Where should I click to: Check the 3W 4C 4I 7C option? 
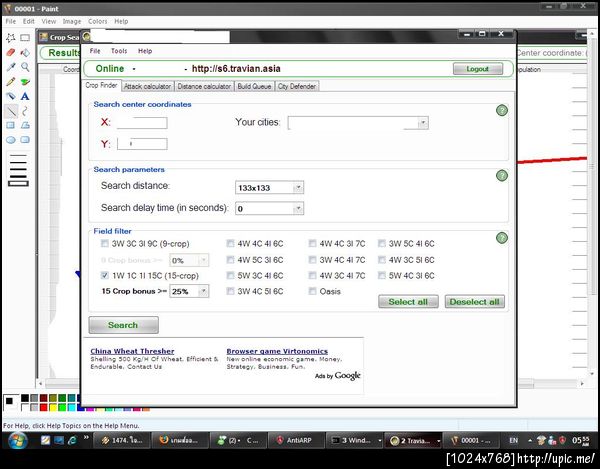coord(312,260)
